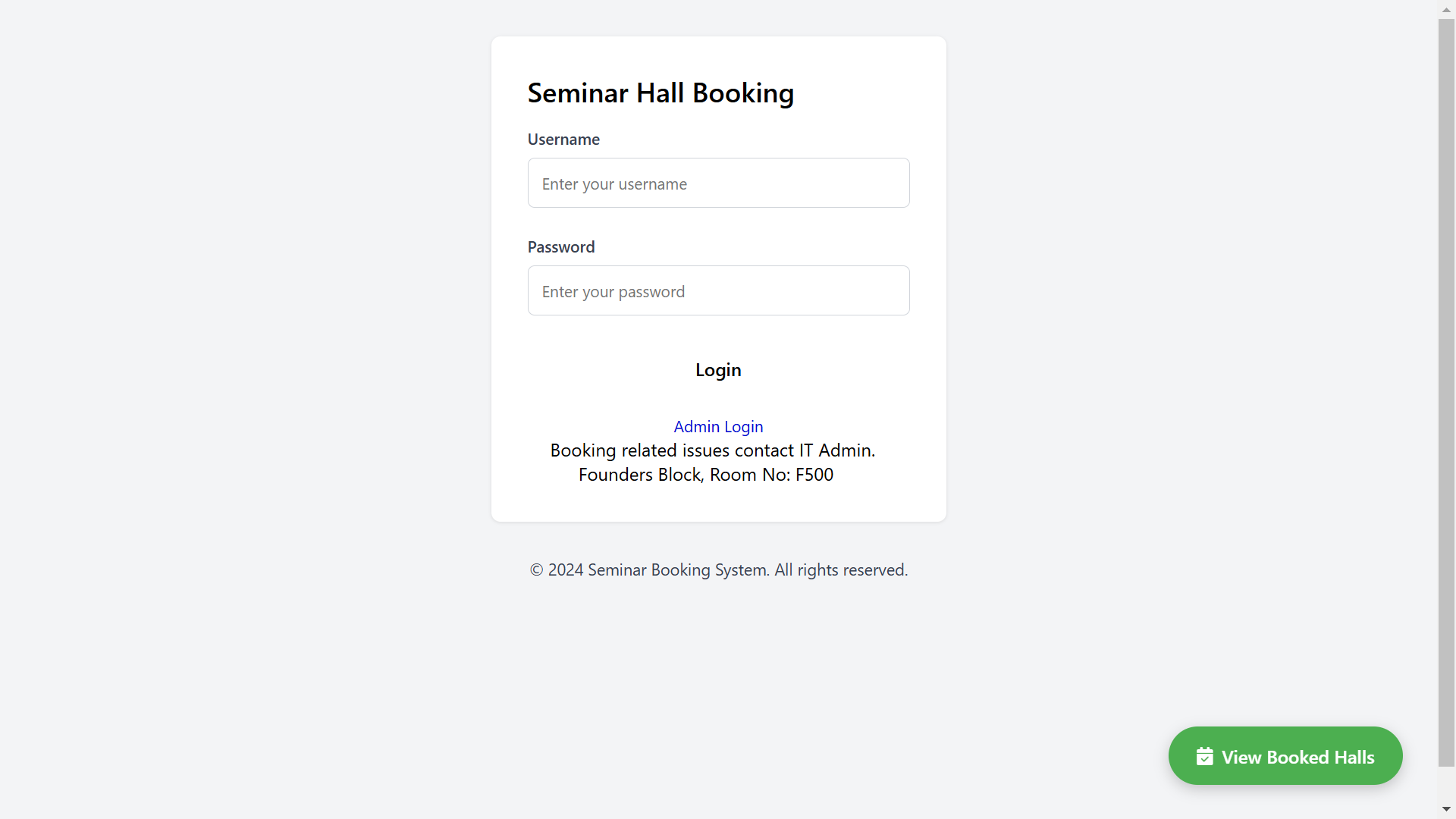Click the "Room No: F500" text
The image size is (1456, 819).
[x=771, y=475]
